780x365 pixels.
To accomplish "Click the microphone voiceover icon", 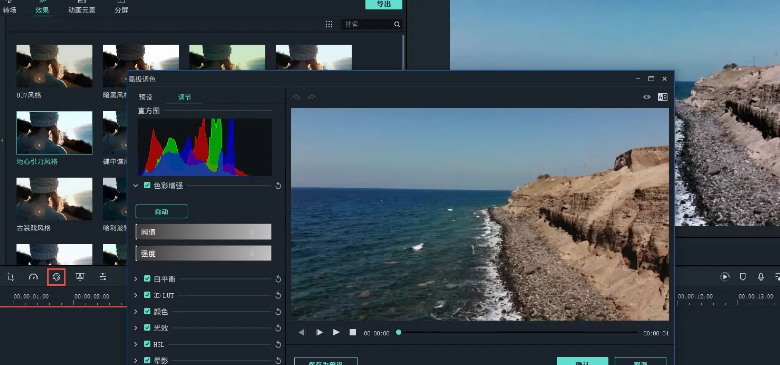I will (x=761, y=276).
